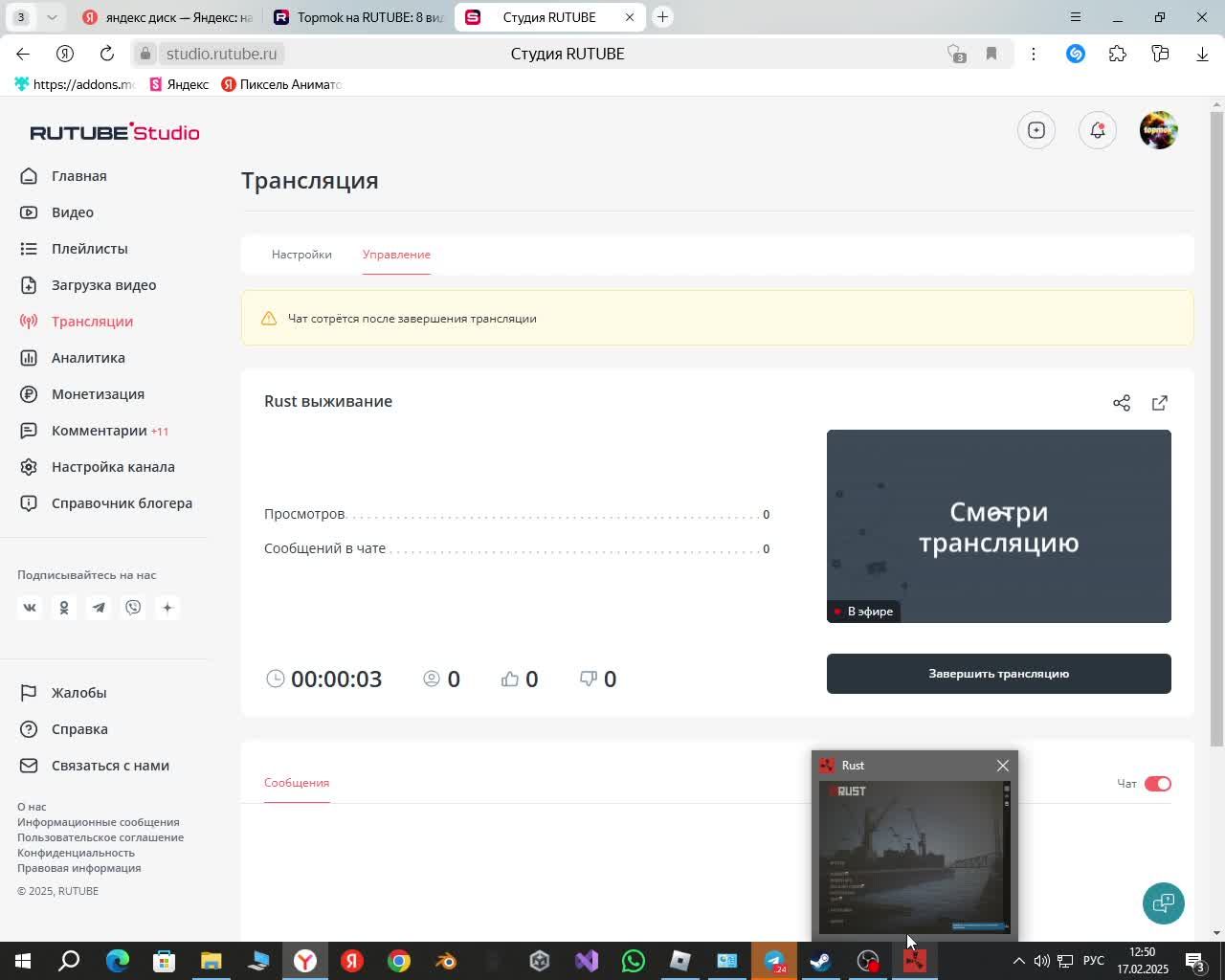Open Правовая информация link
Screen dimensions: 1225x980
[78, 868]
